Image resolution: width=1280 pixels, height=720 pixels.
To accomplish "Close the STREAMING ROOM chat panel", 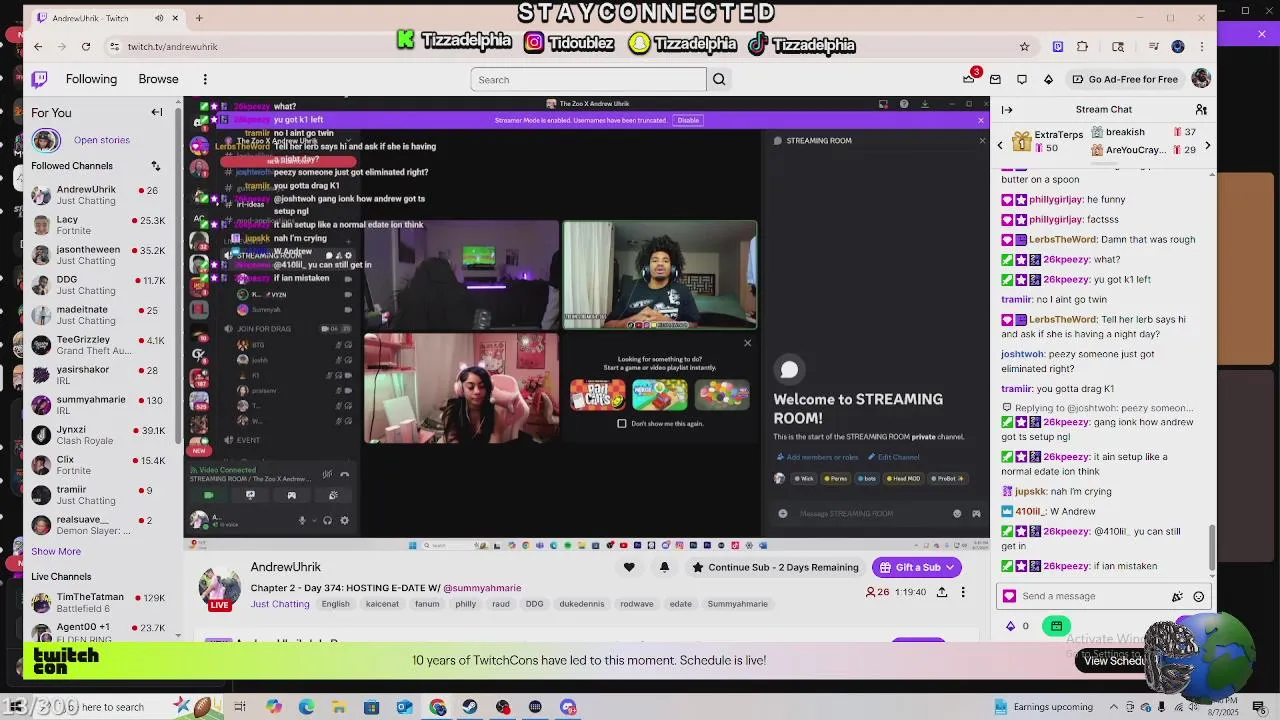I will pos(982,141).
